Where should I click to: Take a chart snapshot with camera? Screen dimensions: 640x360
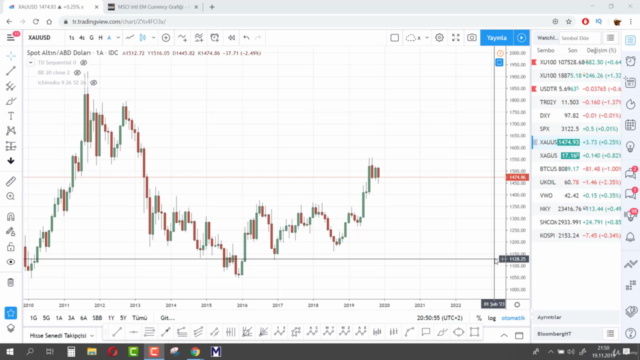472,38
